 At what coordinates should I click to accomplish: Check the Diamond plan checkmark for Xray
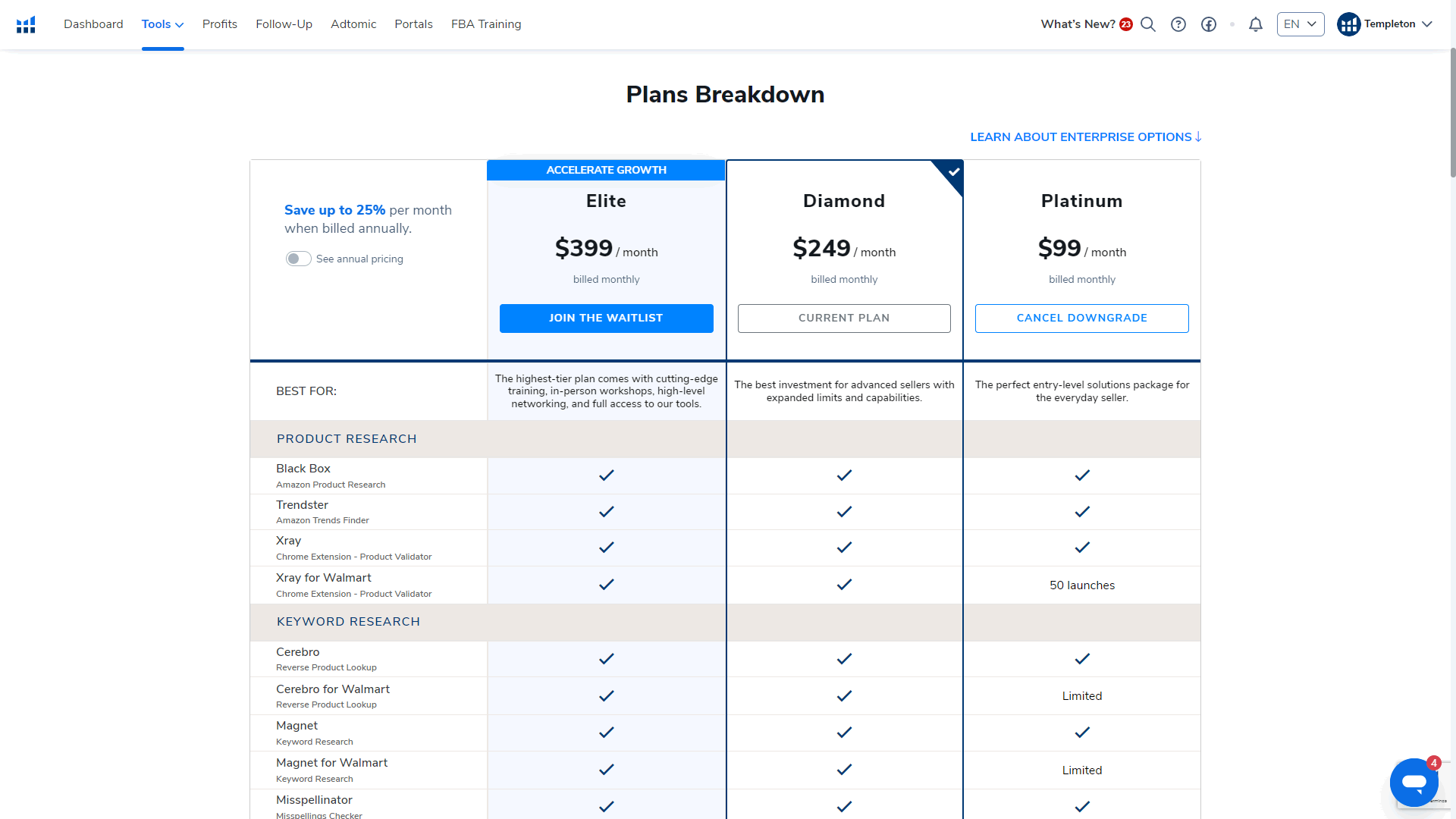tap(844, 548)
